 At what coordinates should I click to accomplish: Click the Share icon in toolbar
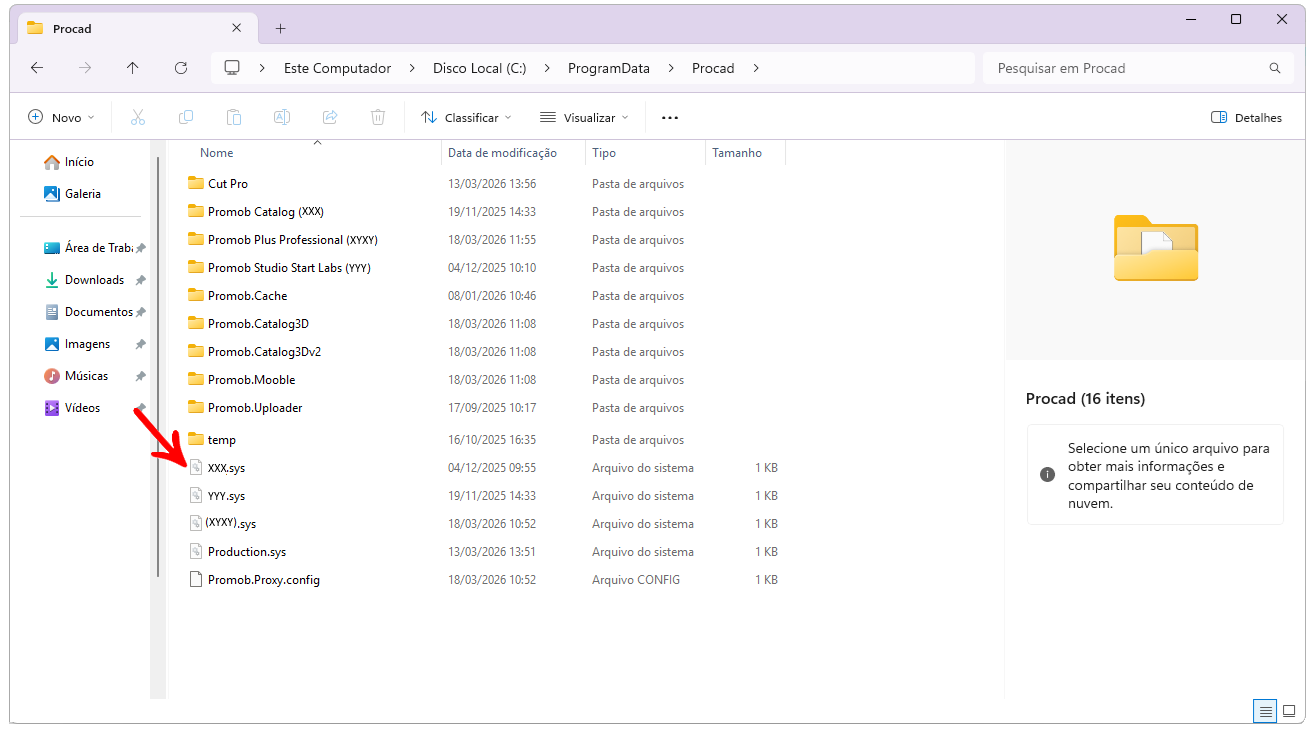[330, 117]
